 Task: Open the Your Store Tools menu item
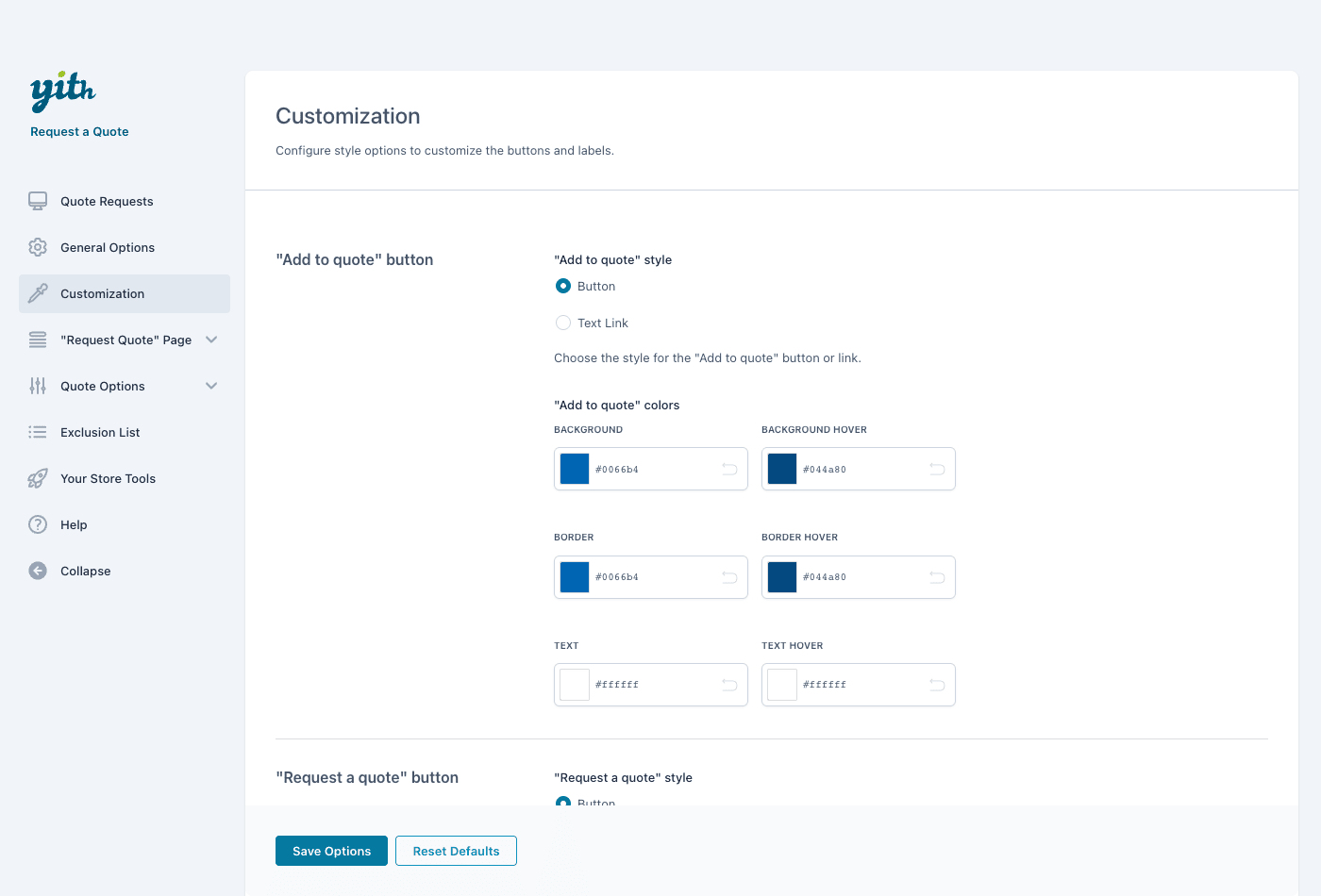[x=125, y=478]
